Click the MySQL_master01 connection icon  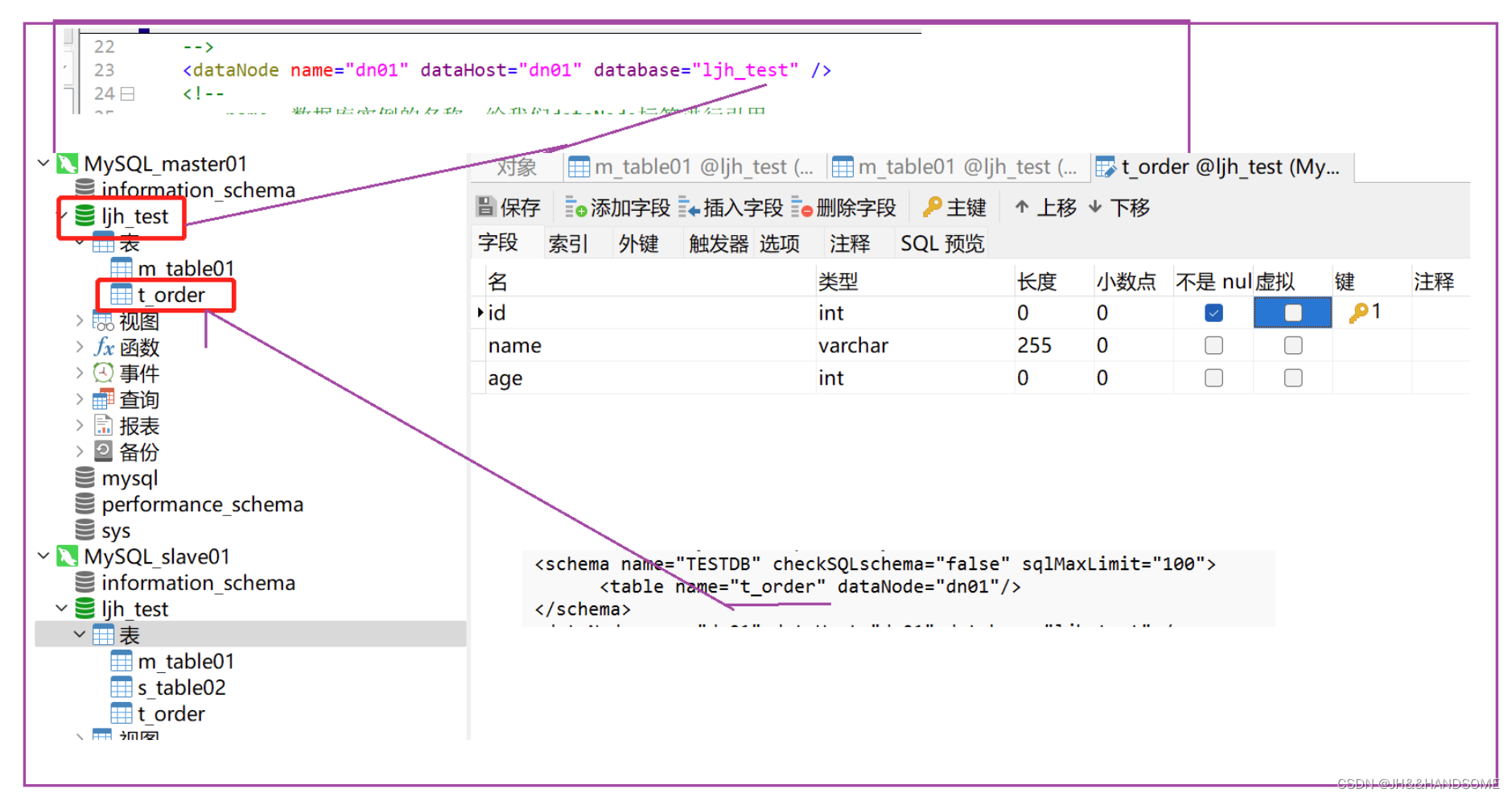(68, 164)
